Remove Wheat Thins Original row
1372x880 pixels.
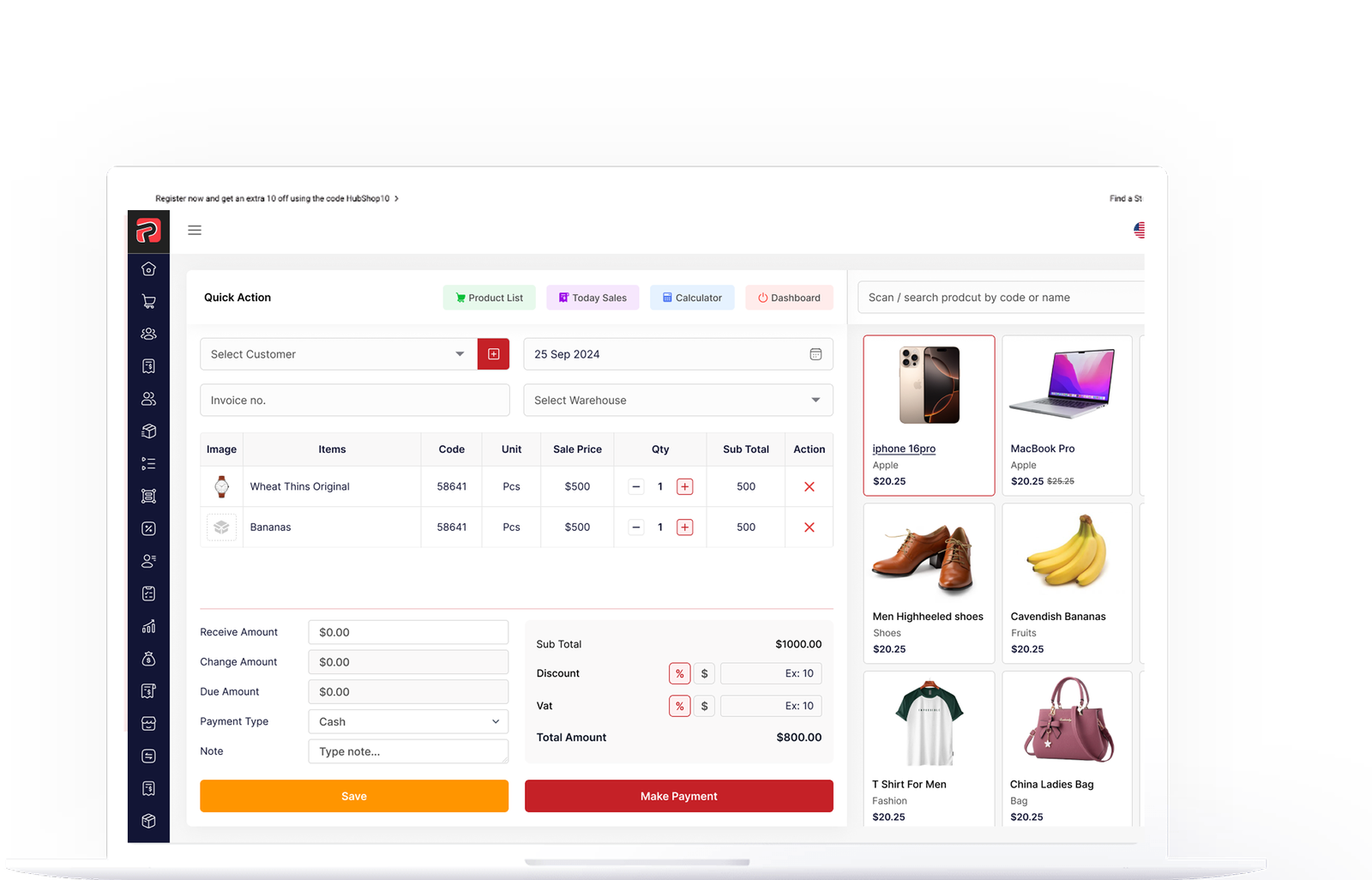tap(809, 486)
